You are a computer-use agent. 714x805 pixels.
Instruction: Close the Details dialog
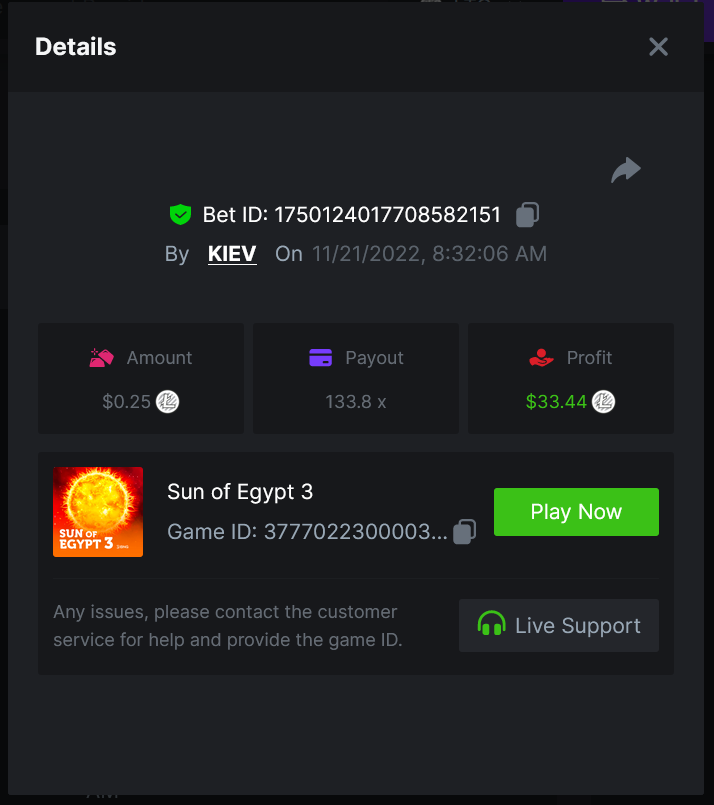click(658, 47)
